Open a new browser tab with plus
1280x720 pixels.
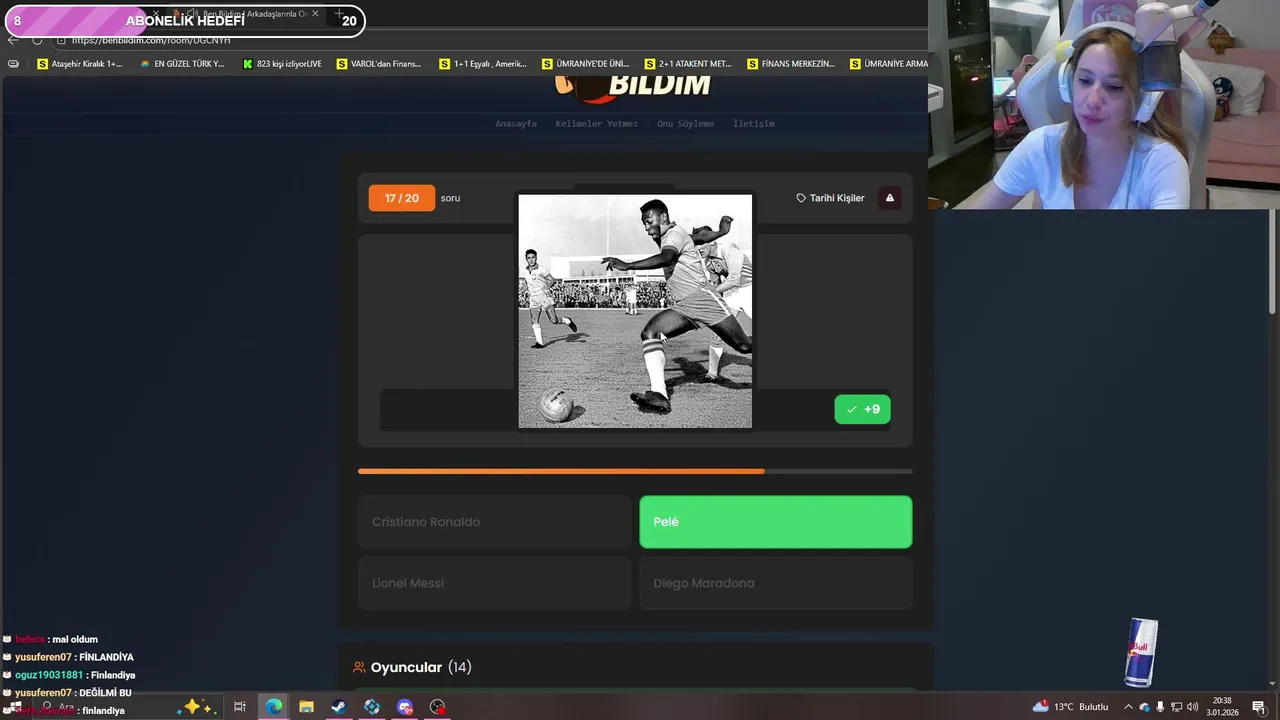340,14
